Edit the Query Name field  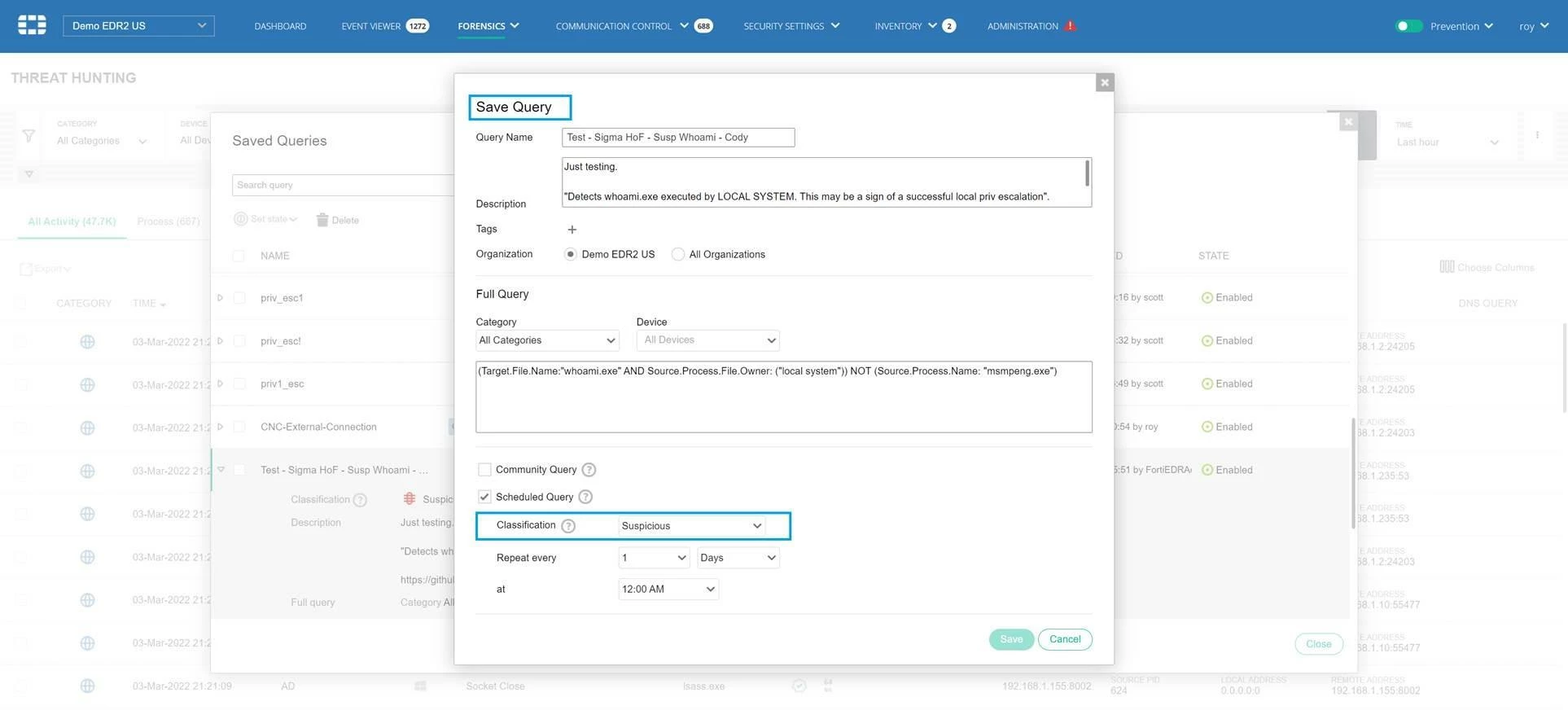tap(678, 138)
